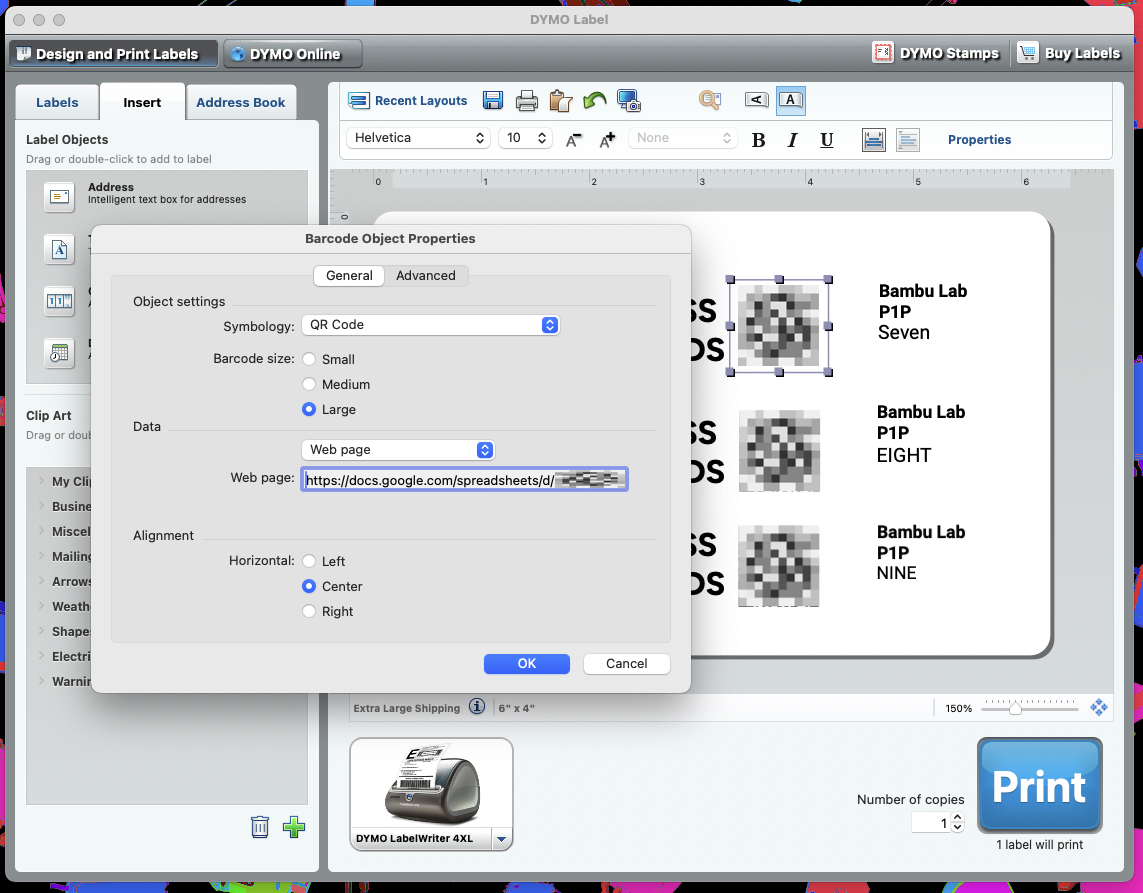The height and width of the screenshot is (893, 1143).
Task: Delete object with the trash can icon
Action: [260, 826]
